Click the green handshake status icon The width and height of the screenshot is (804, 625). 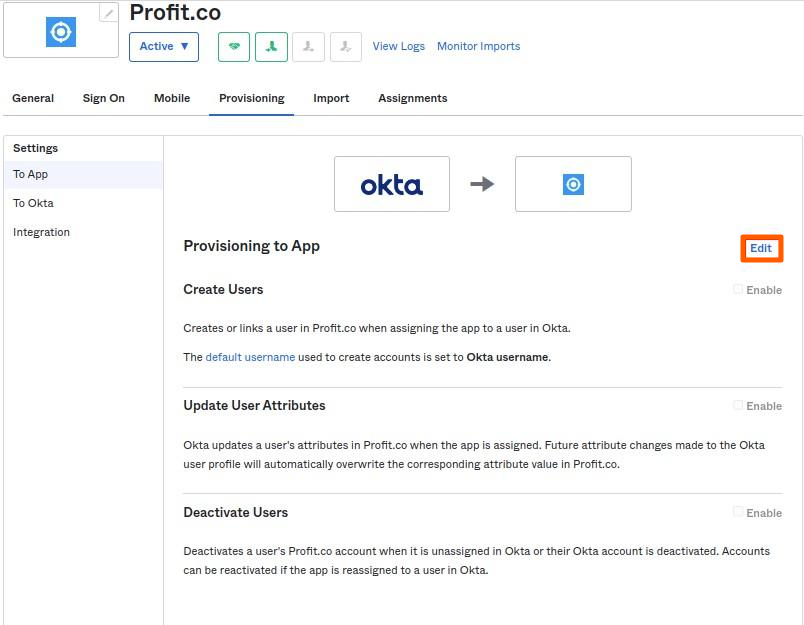(234, 47)
